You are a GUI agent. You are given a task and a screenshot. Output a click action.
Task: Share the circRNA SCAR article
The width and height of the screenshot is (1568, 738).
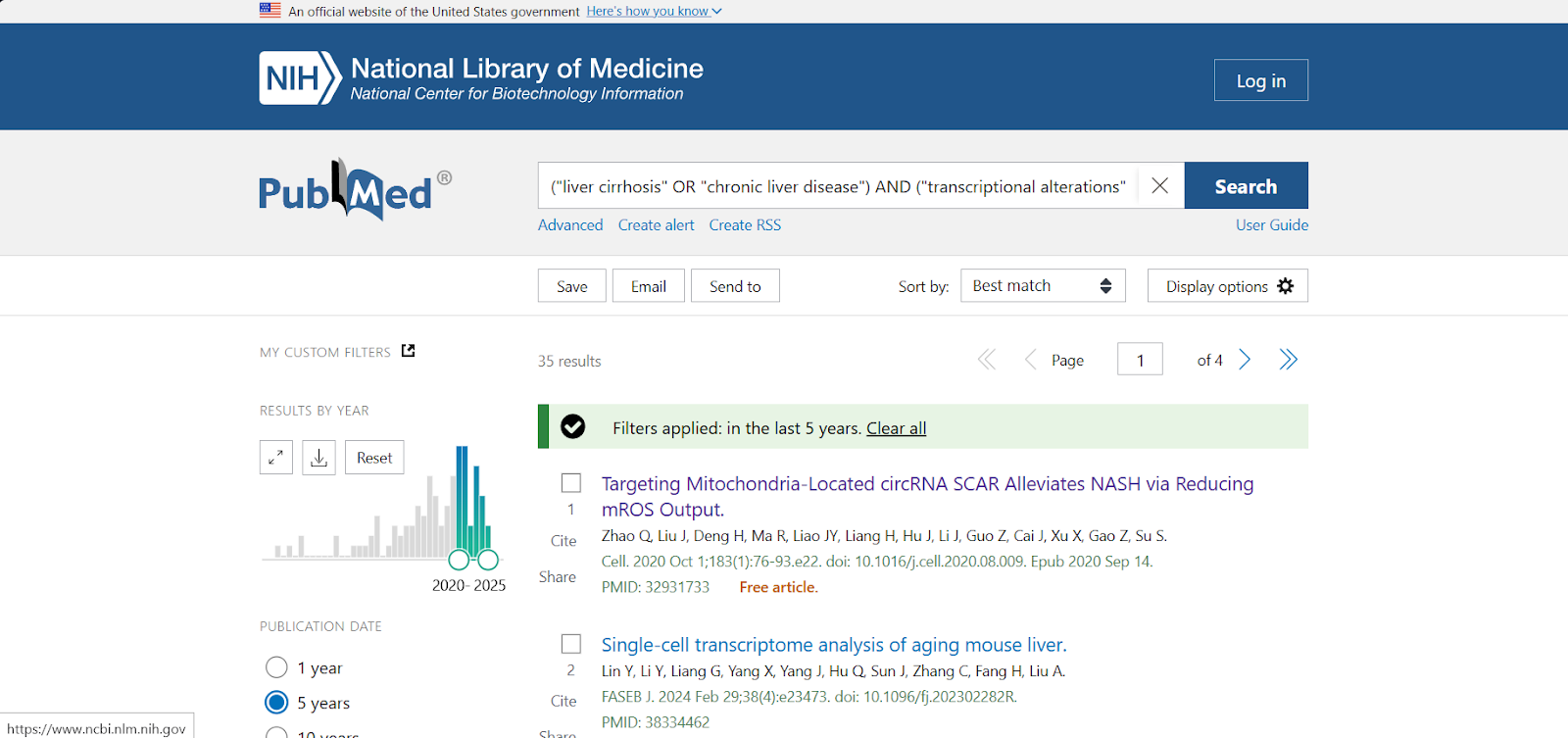click(x=558, y=576)
